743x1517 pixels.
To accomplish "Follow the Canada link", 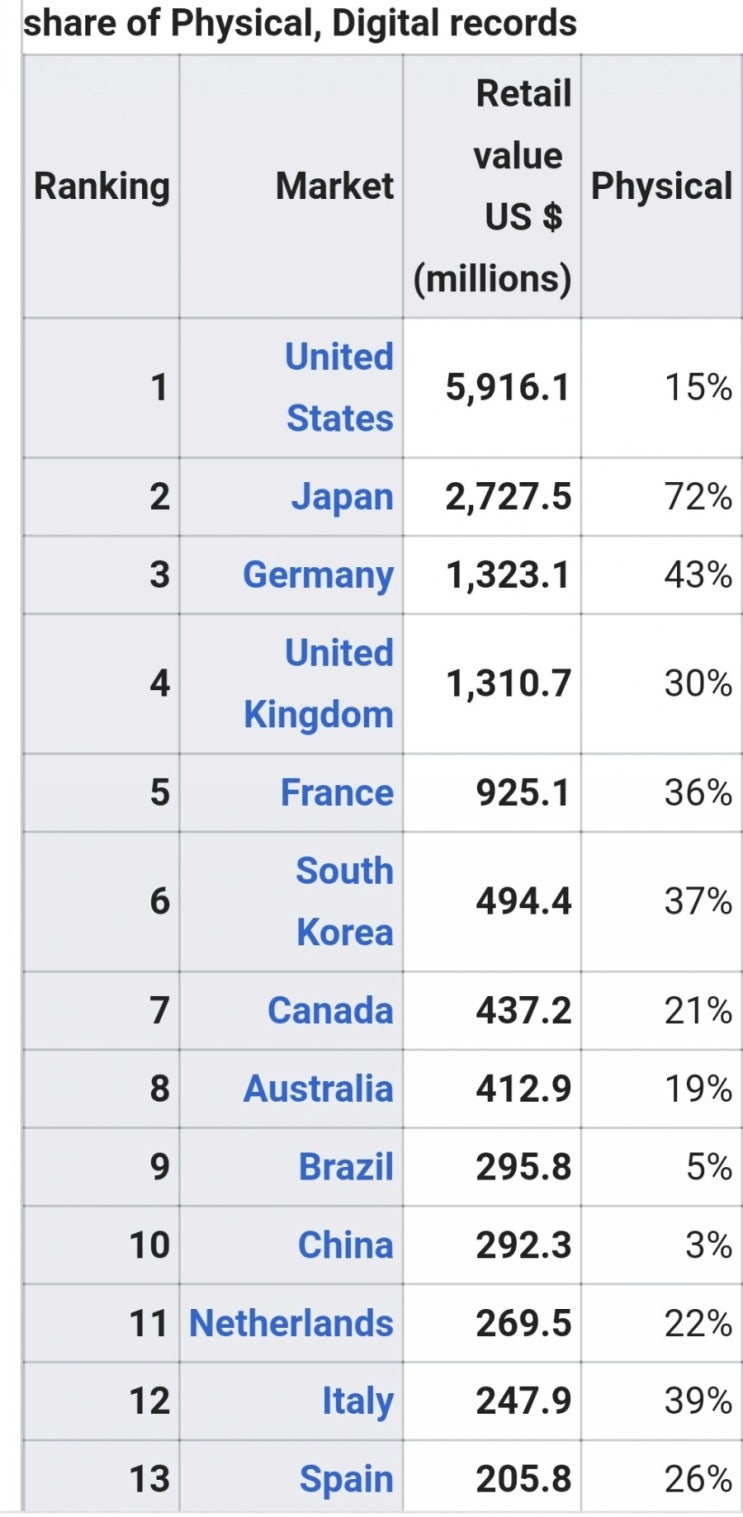I will tap(330, 1011).
